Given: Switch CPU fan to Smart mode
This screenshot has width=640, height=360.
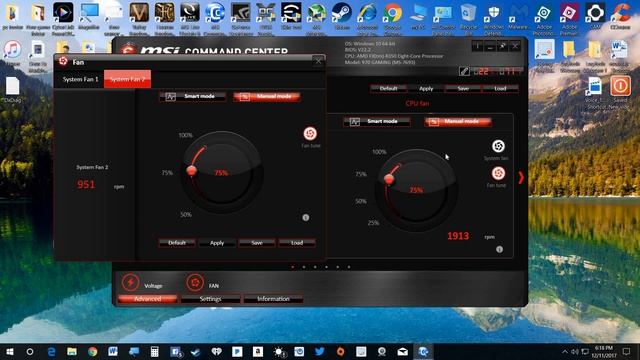Looking at the screenshot, I should click(377, 121).
